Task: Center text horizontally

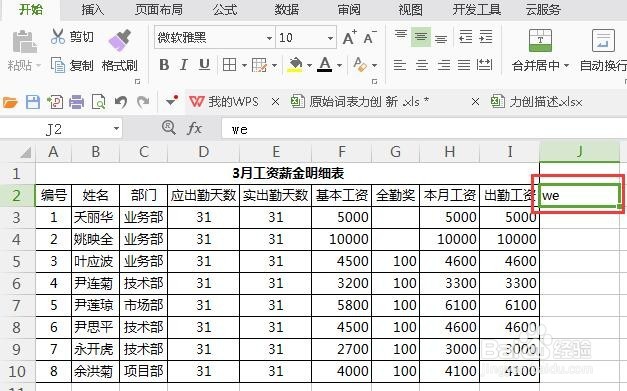Action: [422, 65]
